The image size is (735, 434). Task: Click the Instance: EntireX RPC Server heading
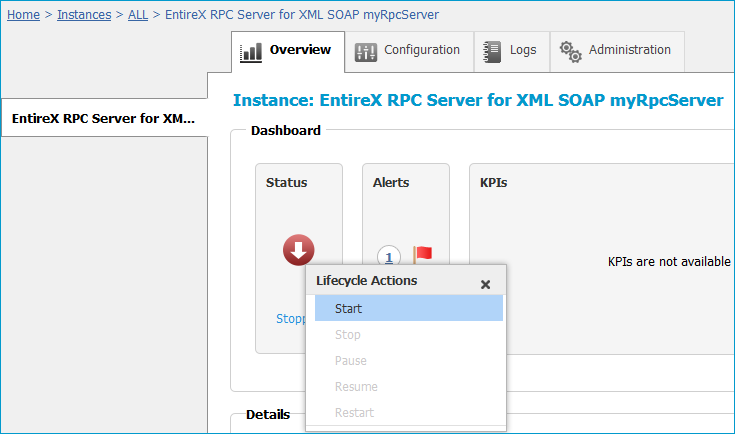click(x=478, y=100)
